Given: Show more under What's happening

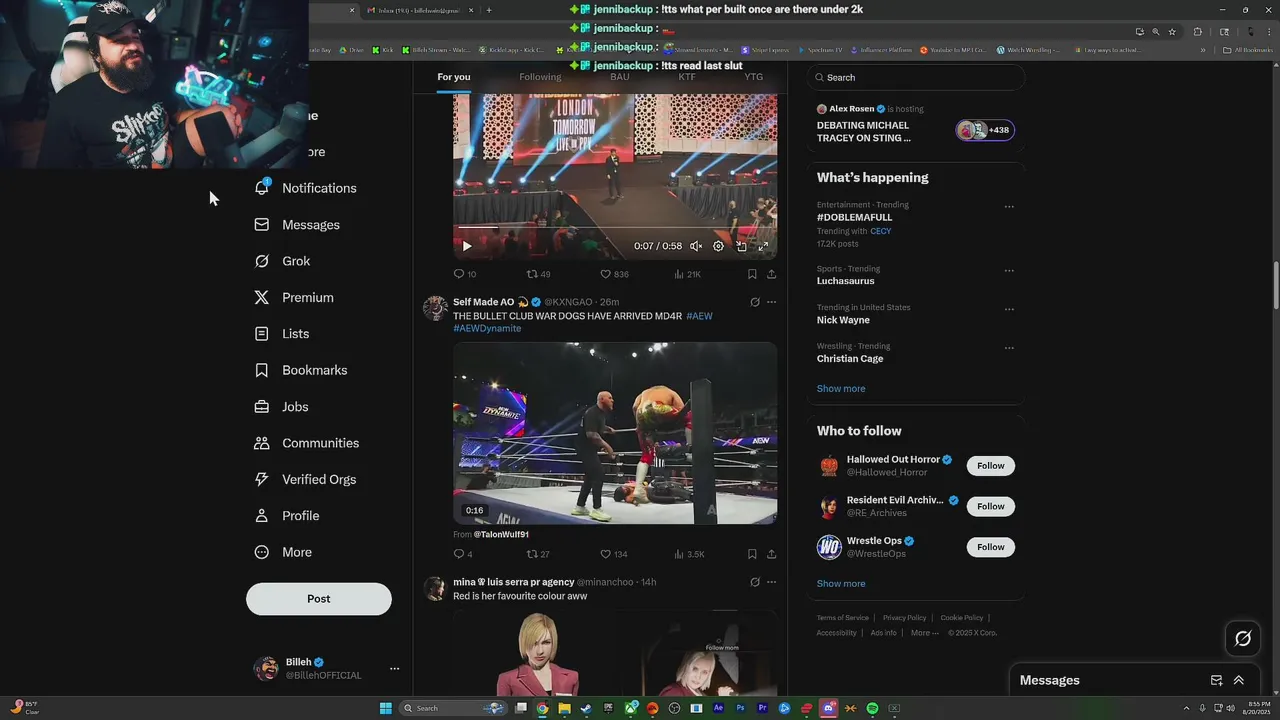Looking at the screenshot, I should [x=841, y=389].
